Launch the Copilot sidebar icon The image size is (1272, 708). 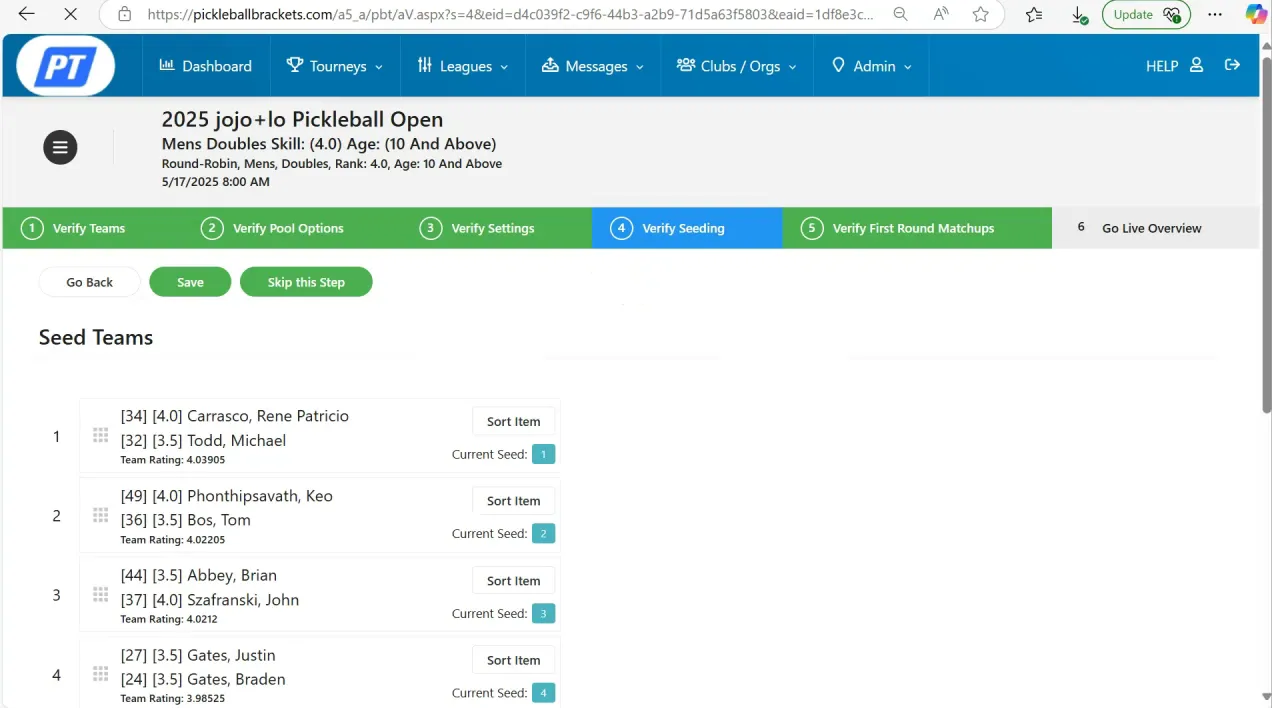tap(1256, 14)
